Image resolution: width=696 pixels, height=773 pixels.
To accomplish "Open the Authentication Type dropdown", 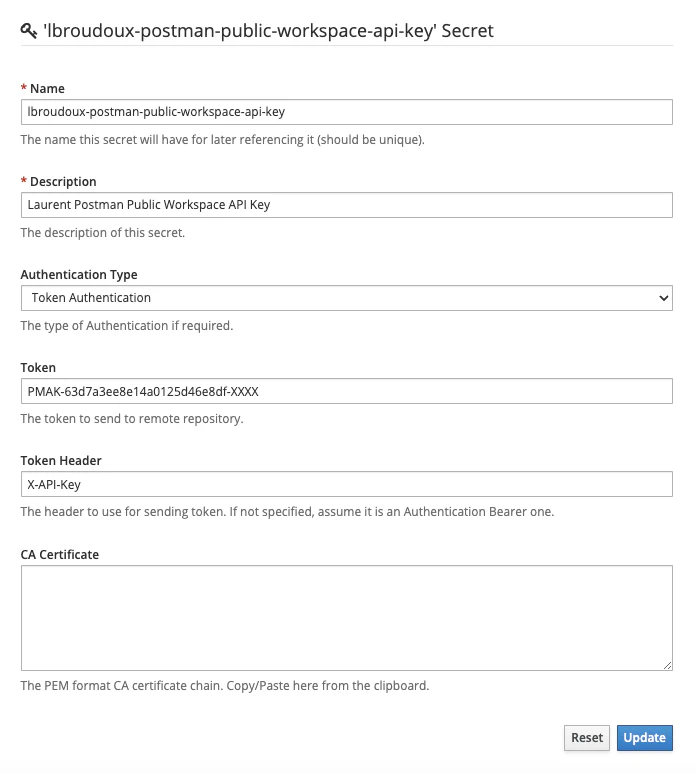I will pos(346,297).
